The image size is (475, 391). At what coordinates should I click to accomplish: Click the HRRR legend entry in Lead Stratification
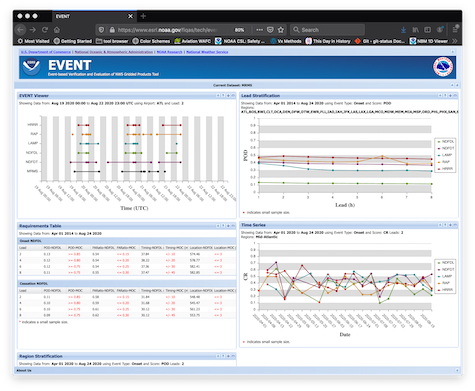tap(445, 169)
